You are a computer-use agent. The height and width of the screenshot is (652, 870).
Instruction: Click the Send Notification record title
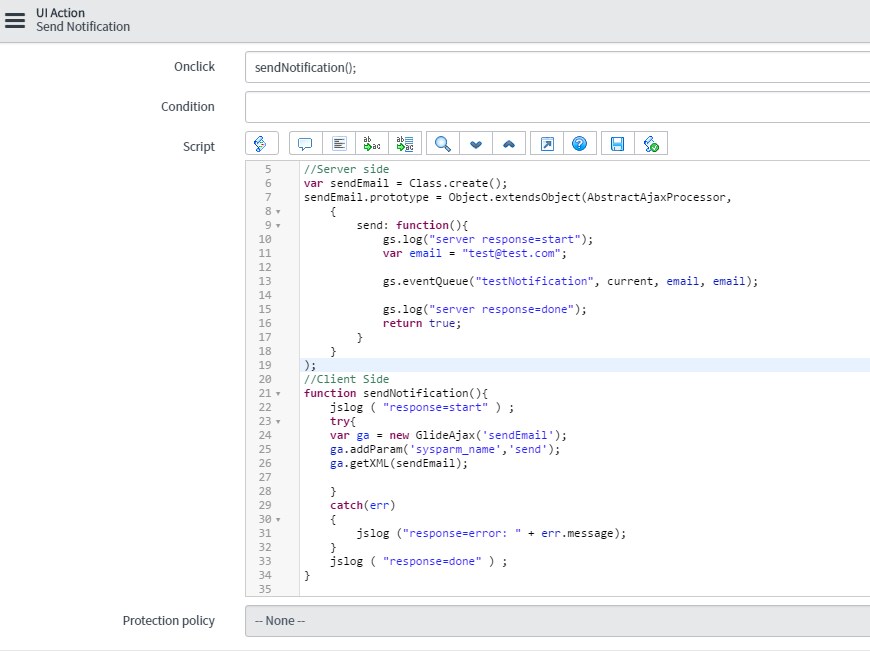(x=83, y=27)
